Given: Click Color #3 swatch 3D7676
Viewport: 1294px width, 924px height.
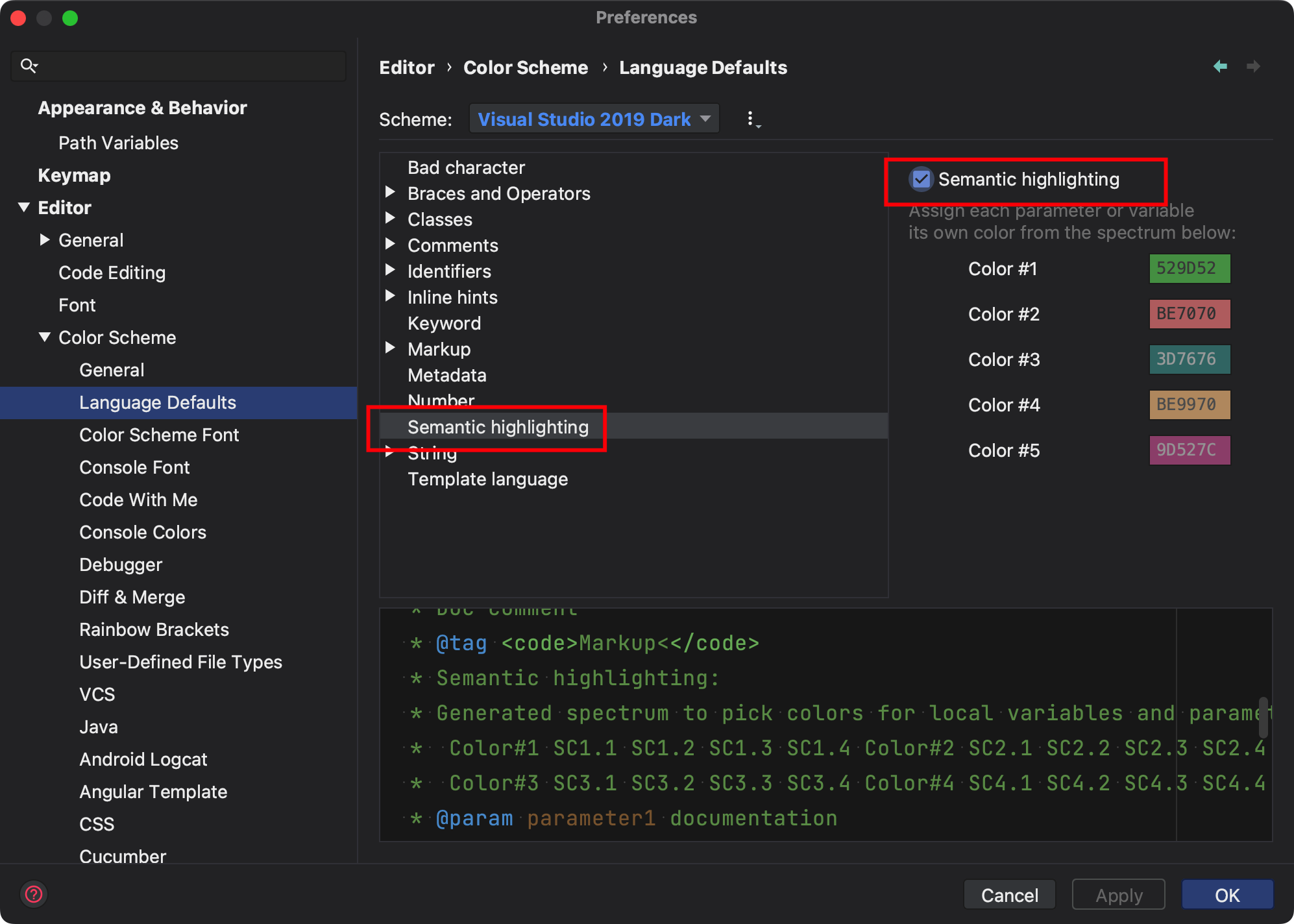Looking at the screenshot, I should [1190, 359].
